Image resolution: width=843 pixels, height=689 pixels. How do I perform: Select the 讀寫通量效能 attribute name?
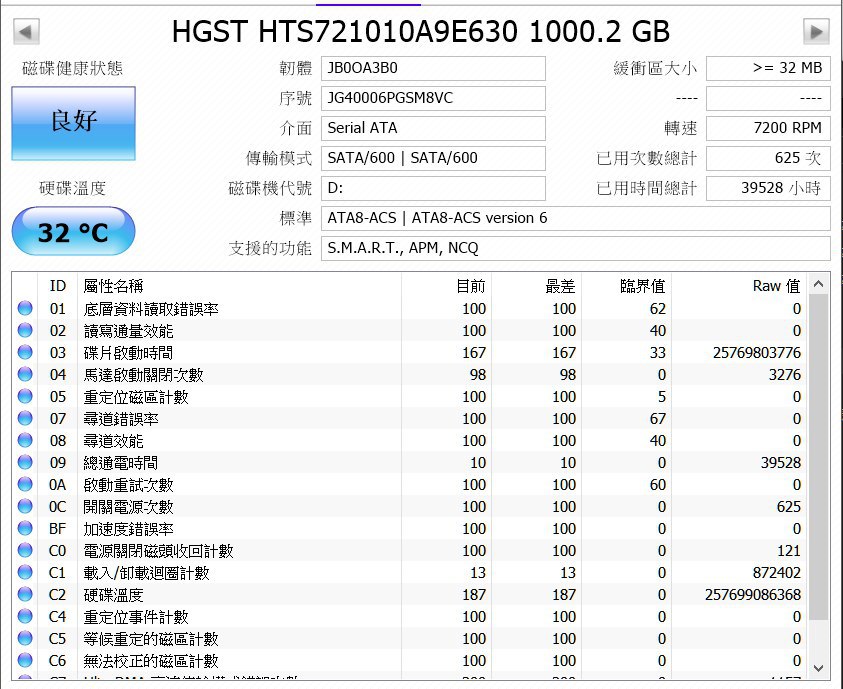point(128,331)
